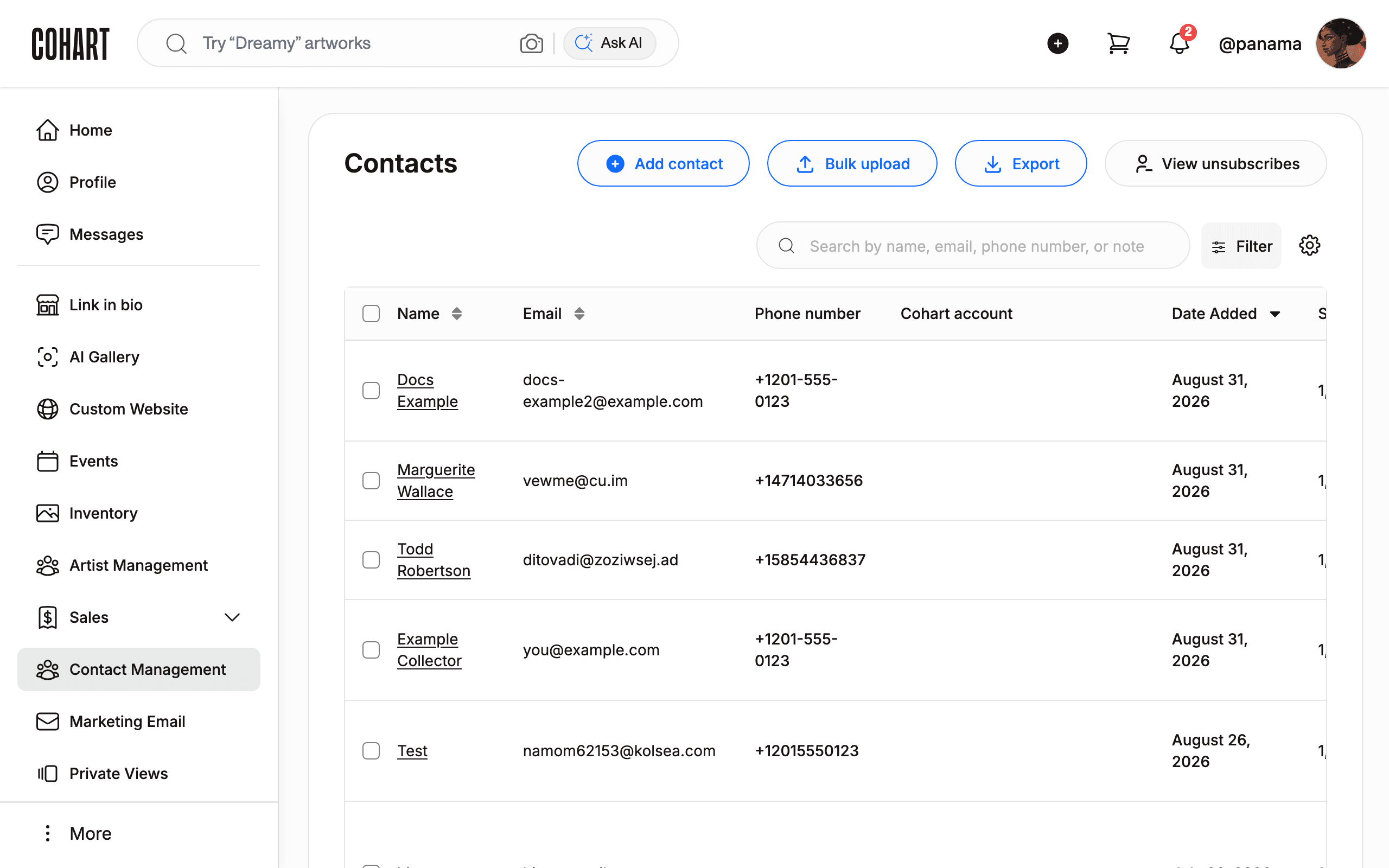Click the Cohart logo
Screen dimensions: 1389x868
pos(70,43)
